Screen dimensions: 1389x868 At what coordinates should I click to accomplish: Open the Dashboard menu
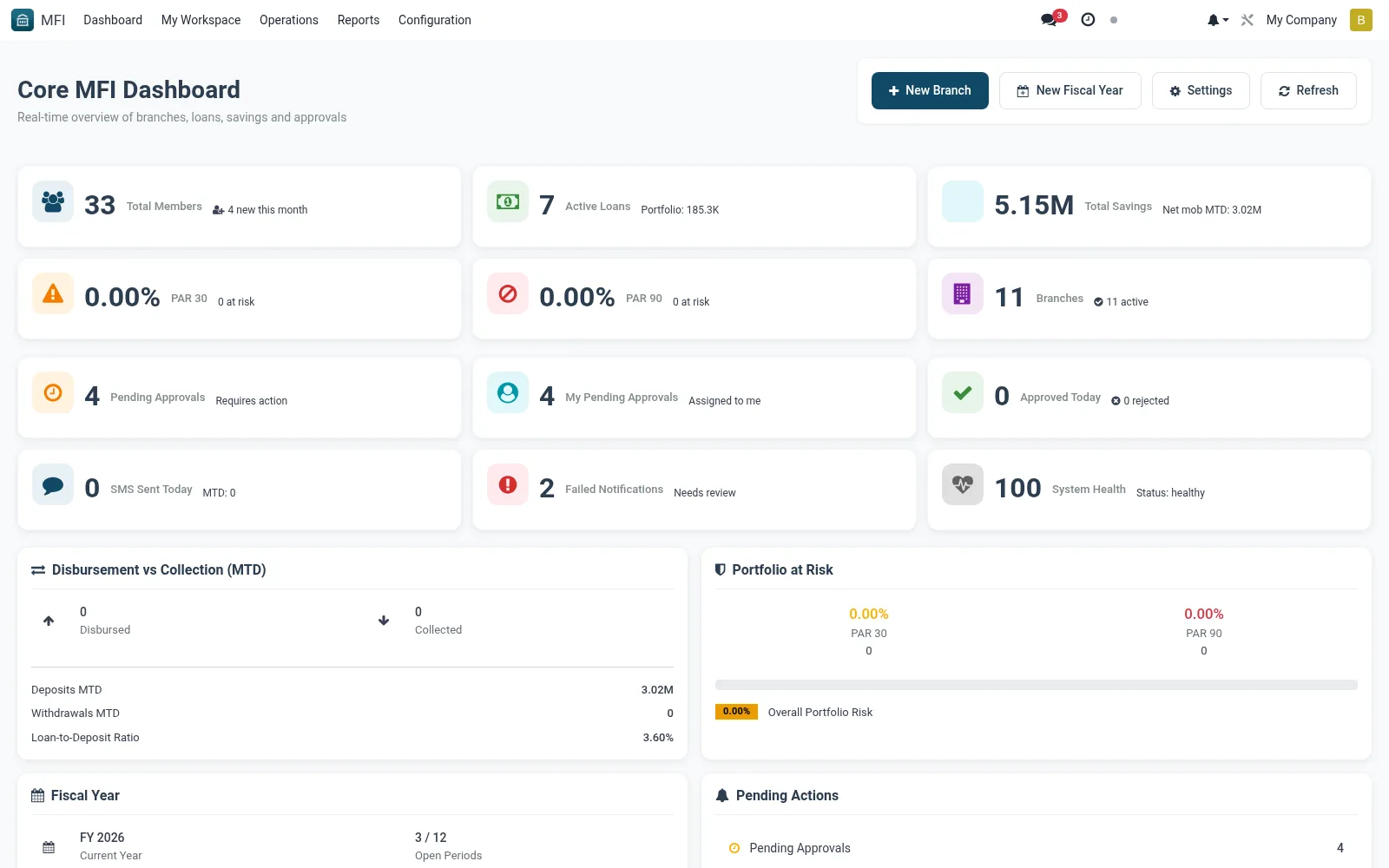tap(113, 20)
